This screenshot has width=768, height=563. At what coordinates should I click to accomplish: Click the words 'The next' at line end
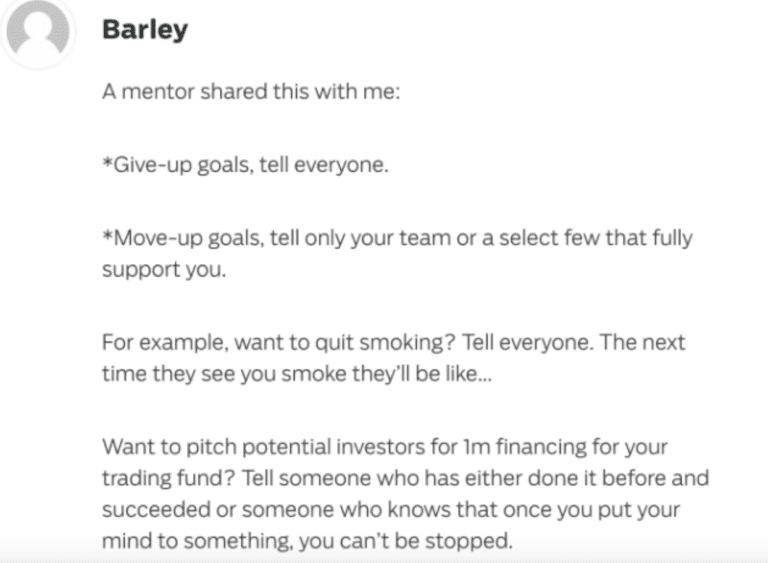coord(654,343)
